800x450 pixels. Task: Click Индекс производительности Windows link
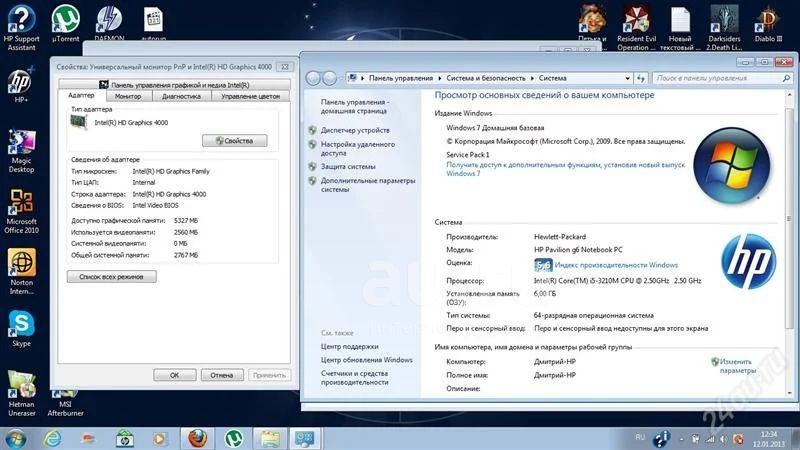click(616, 265)
